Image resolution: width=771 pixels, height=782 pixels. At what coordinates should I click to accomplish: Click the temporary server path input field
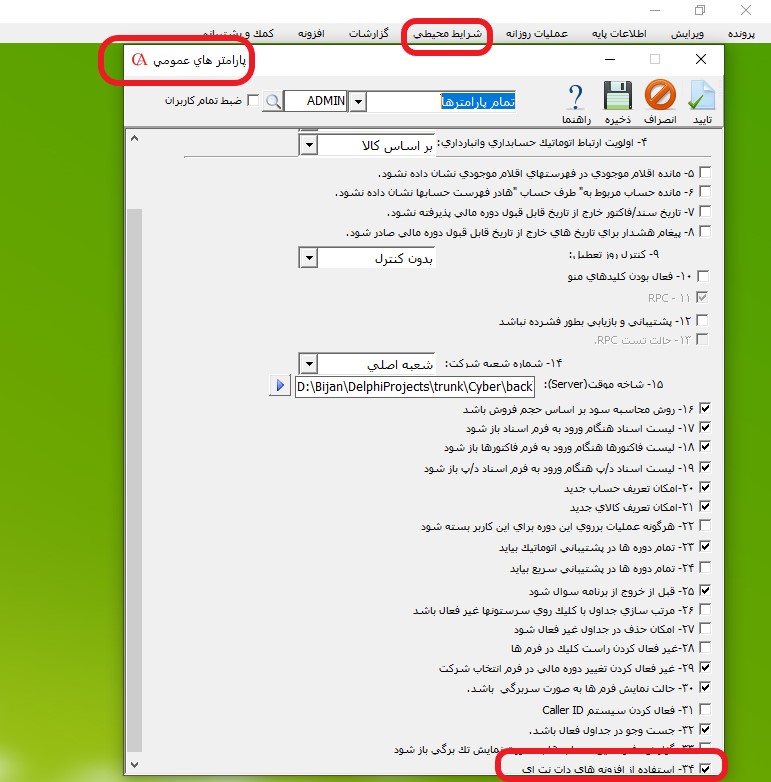(x=415, y=386)
